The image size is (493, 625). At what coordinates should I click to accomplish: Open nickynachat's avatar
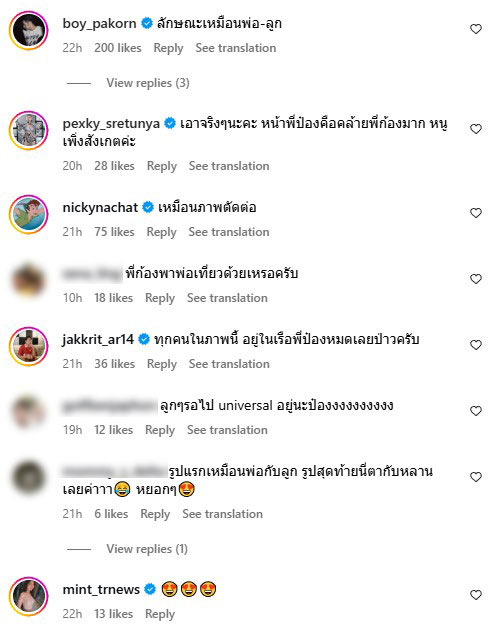tap(29, 214)
